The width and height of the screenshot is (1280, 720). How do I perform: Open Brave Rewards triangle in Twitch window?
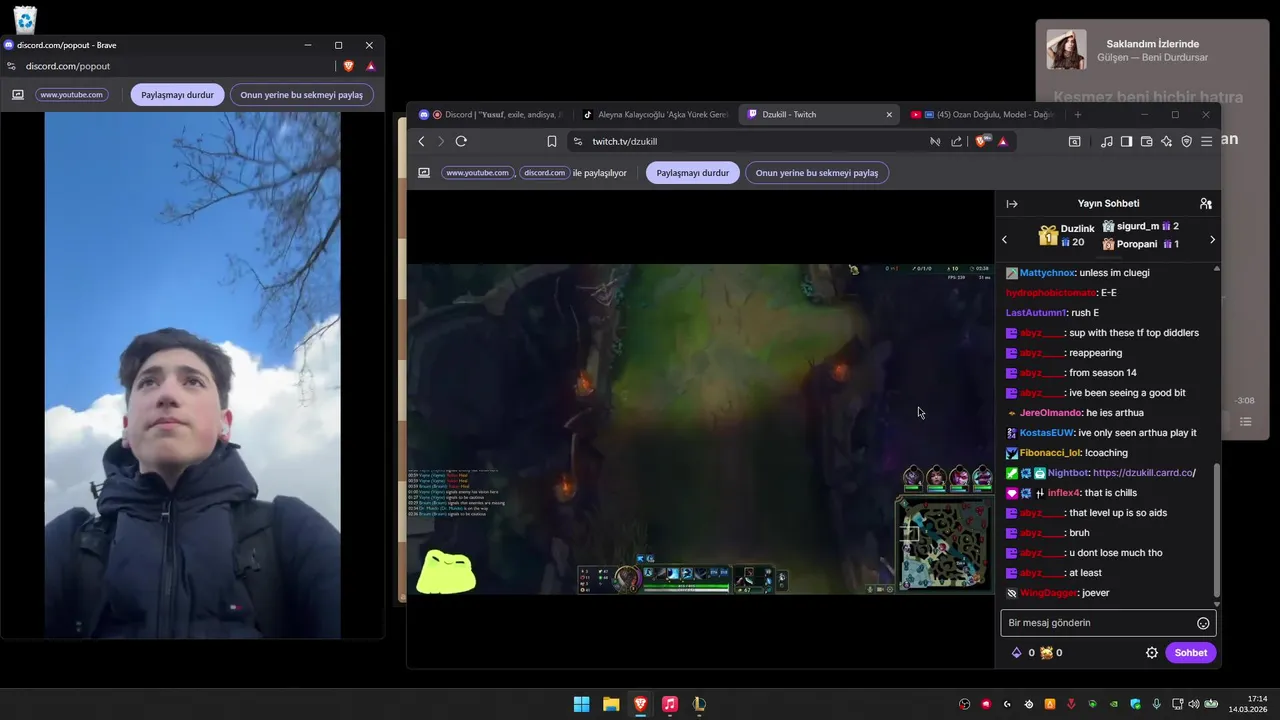1003,142
